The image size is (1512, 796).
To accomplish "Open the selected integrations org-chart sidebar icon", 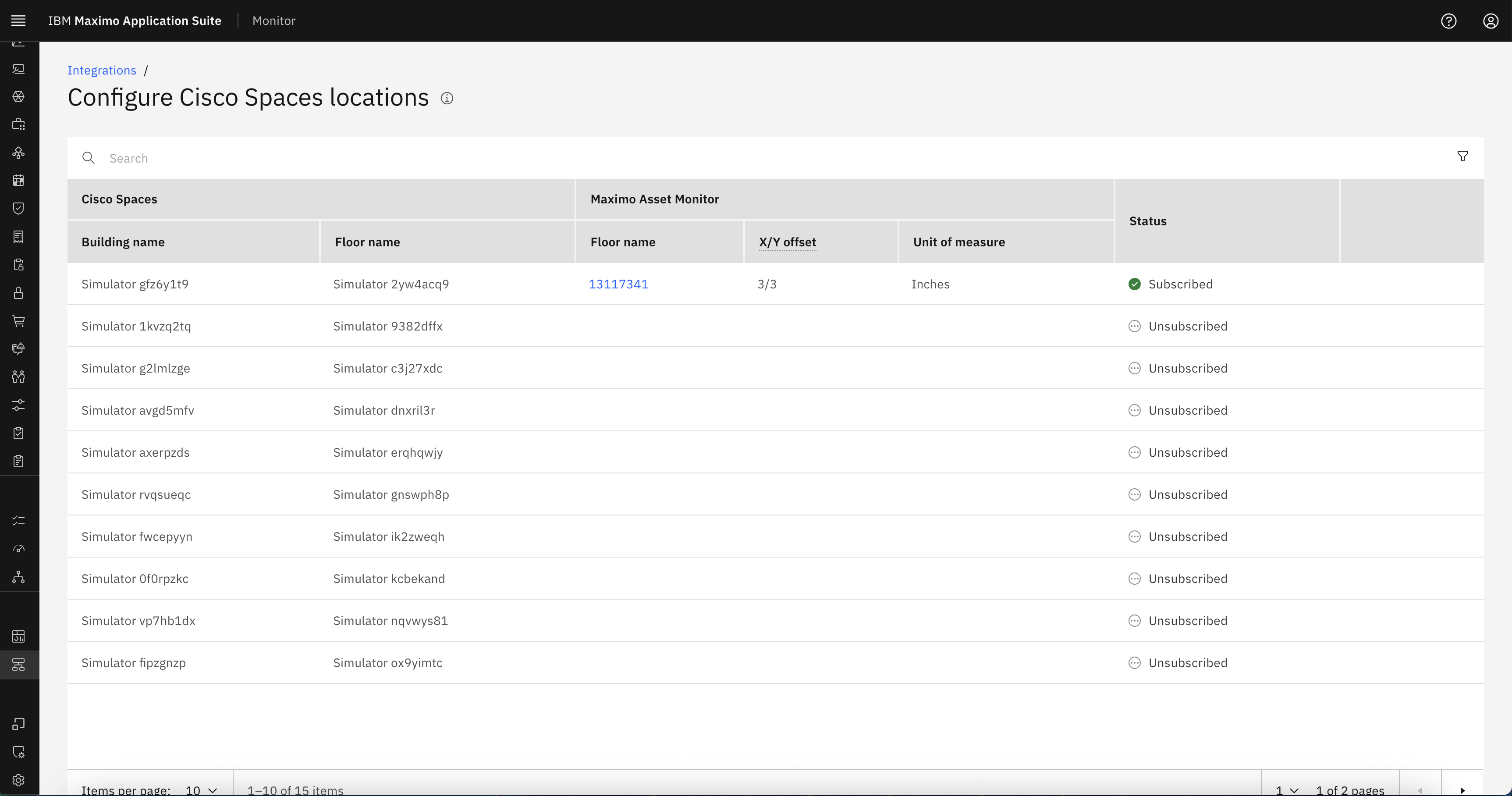I will point(19,665).
